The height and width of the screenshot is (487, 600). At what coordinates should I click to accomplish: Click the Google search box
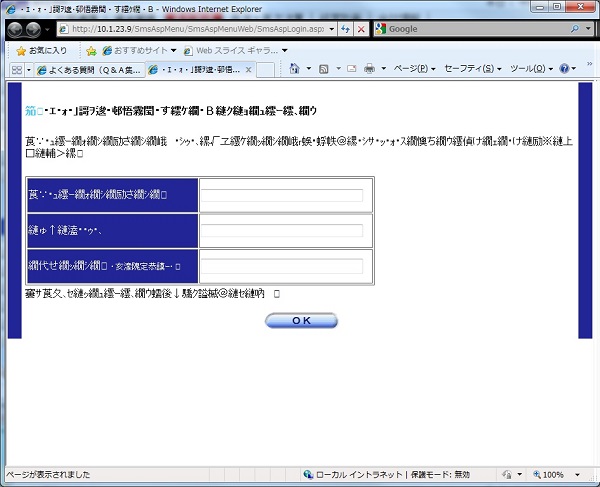pyautogui.click(x=471, y=29)
